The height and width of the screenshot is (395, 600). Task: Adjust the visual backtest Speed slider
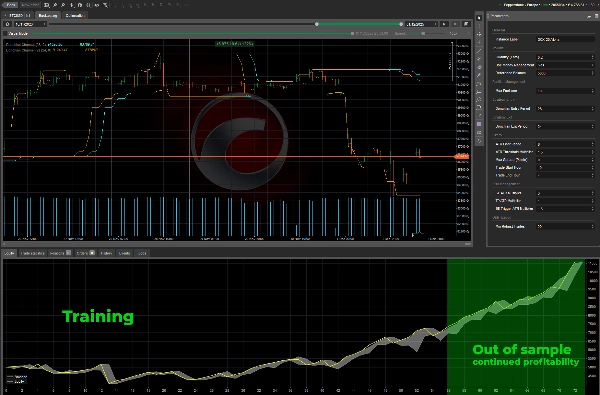pyautogui.click(x=423, y=34)
